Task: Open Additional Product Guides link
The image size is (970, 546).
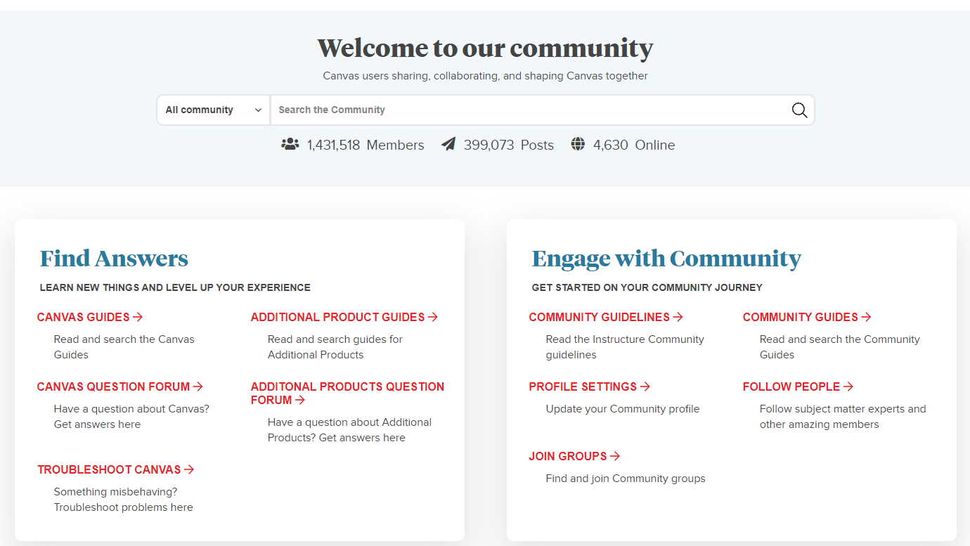Action: [344, 317]
